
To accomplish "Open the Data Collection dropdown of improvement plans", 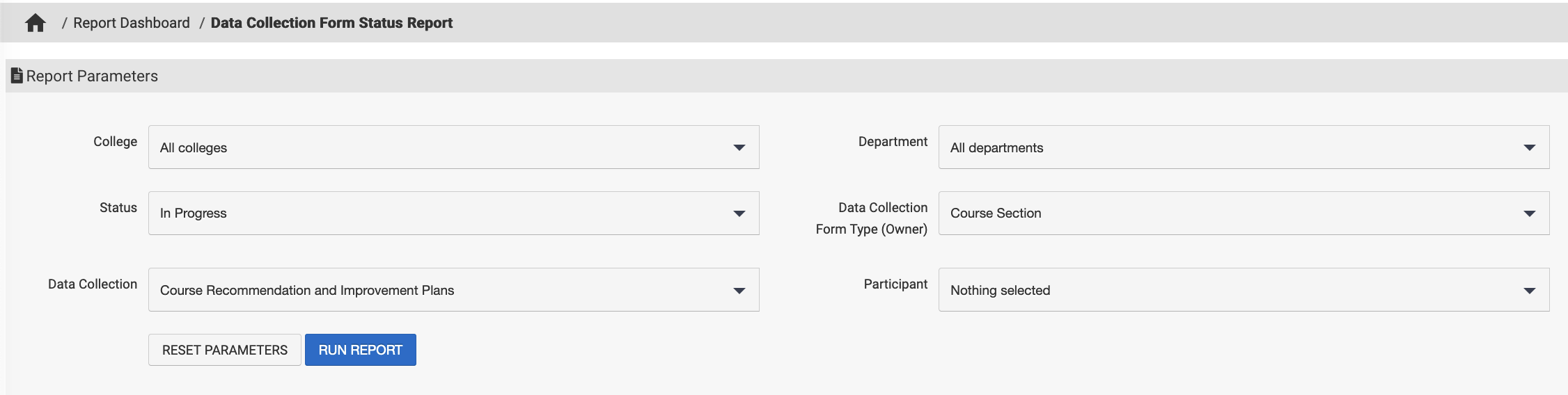I will pos(453,290).
